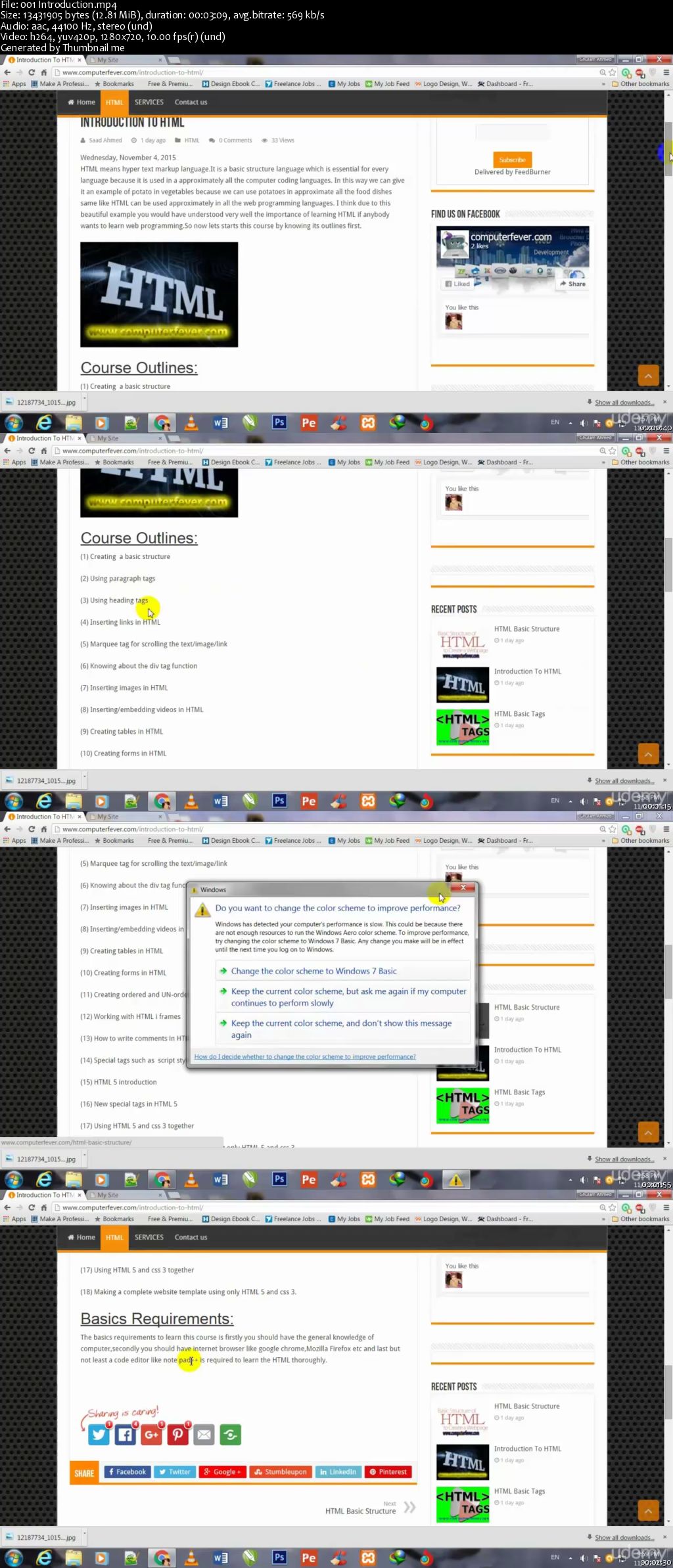Click the Windows Start orb in the 00:00:40 frame
This screenshot has height=1568, width=673.
coord(14,422)
